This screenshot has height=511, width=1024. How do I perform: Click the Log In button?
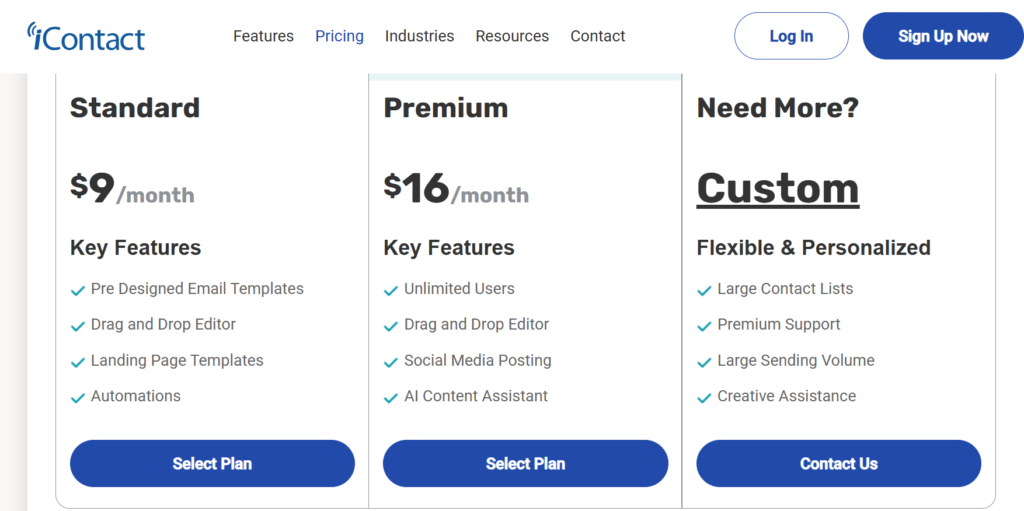[792, 36]
